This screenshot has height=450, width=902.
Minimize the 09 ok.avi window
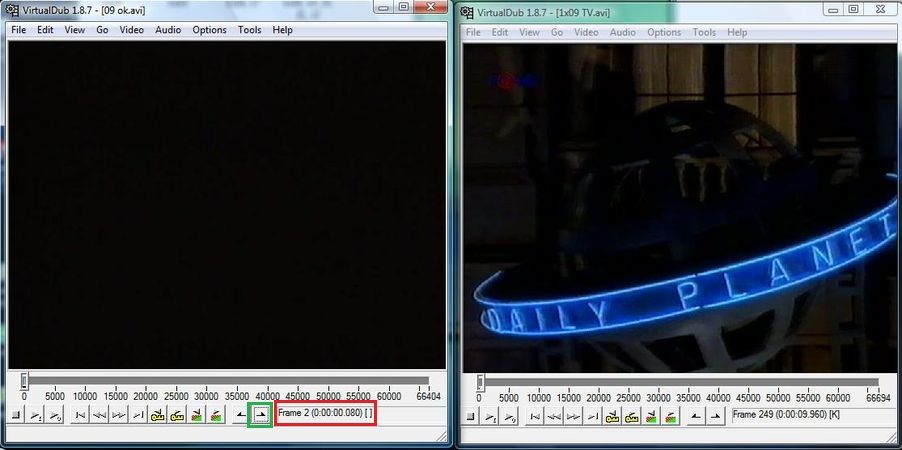[384, 7]
